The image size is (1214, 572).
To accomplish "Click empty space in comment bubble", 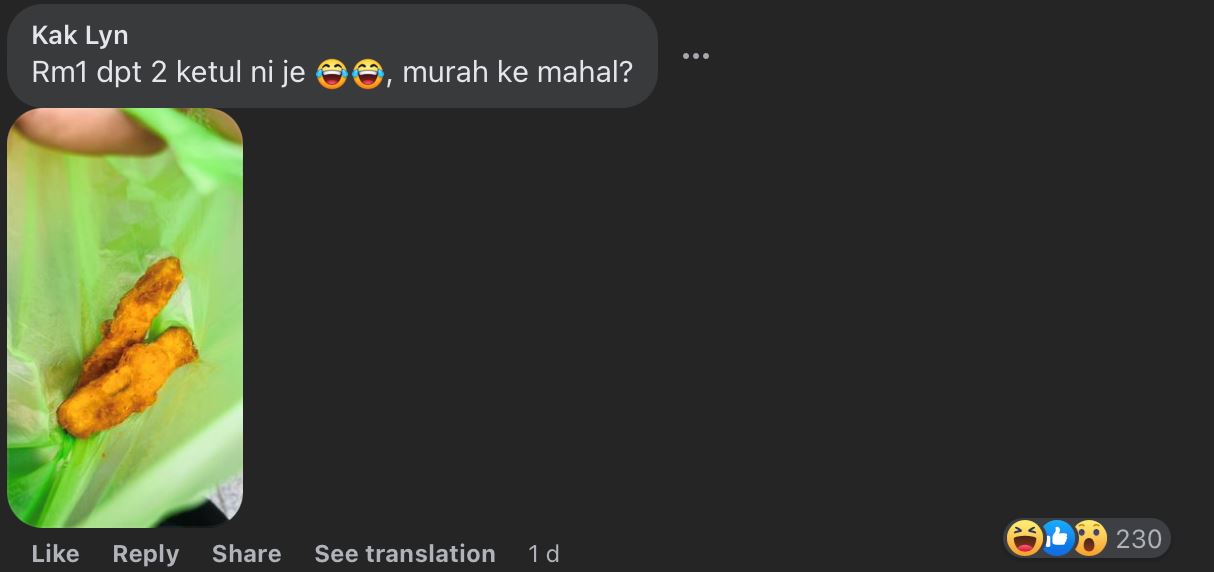I will (x=400, y=35).
